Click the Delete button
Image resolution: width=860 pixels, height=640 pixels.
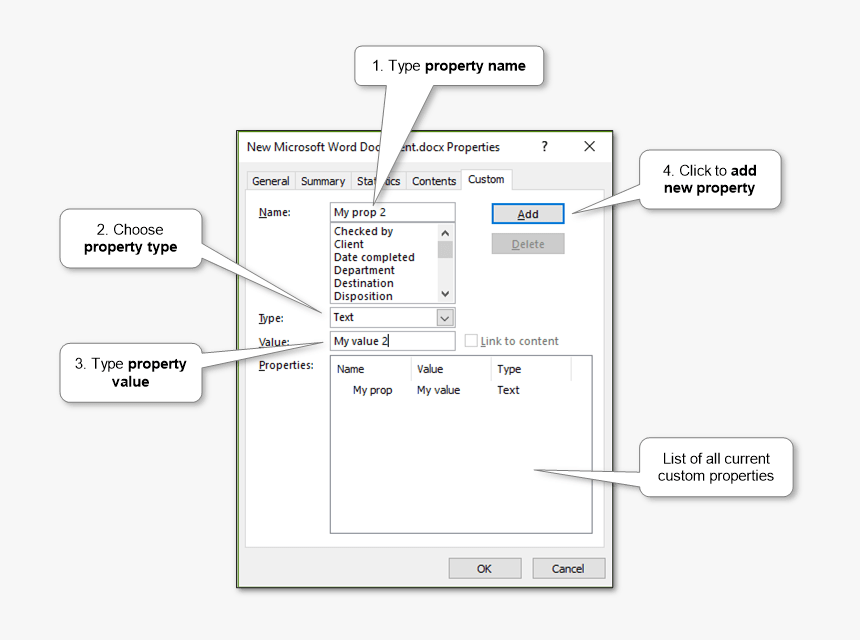pos(527,243)
